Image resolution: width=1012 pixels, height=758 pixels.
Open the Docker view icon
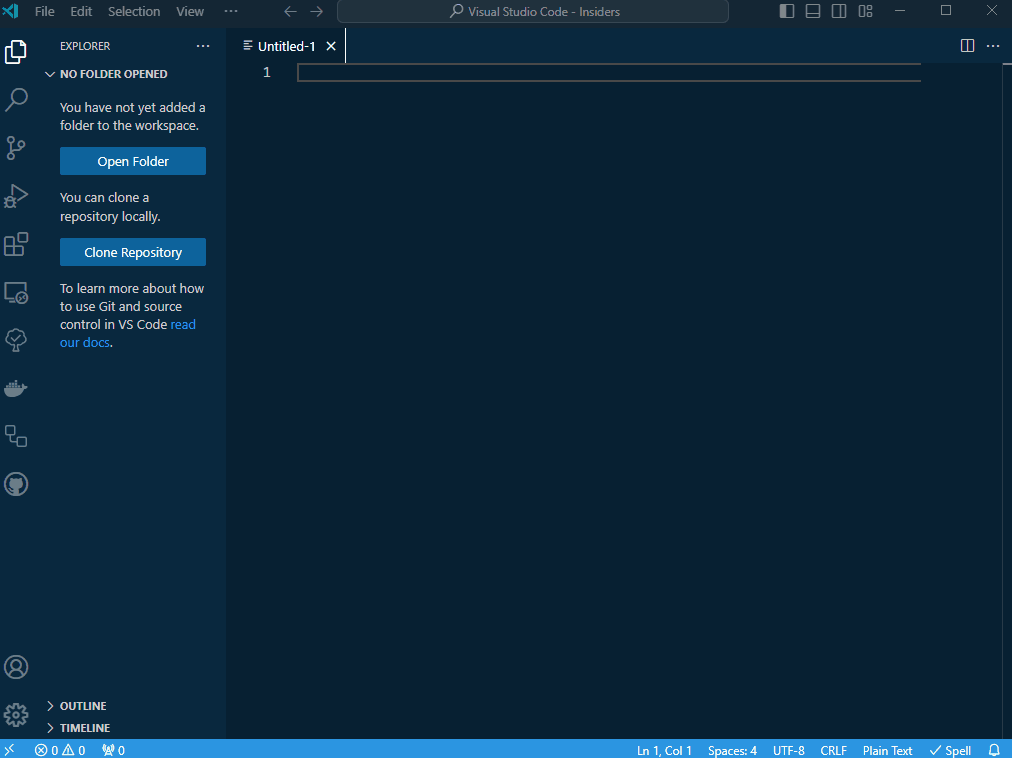pos(15,389)
